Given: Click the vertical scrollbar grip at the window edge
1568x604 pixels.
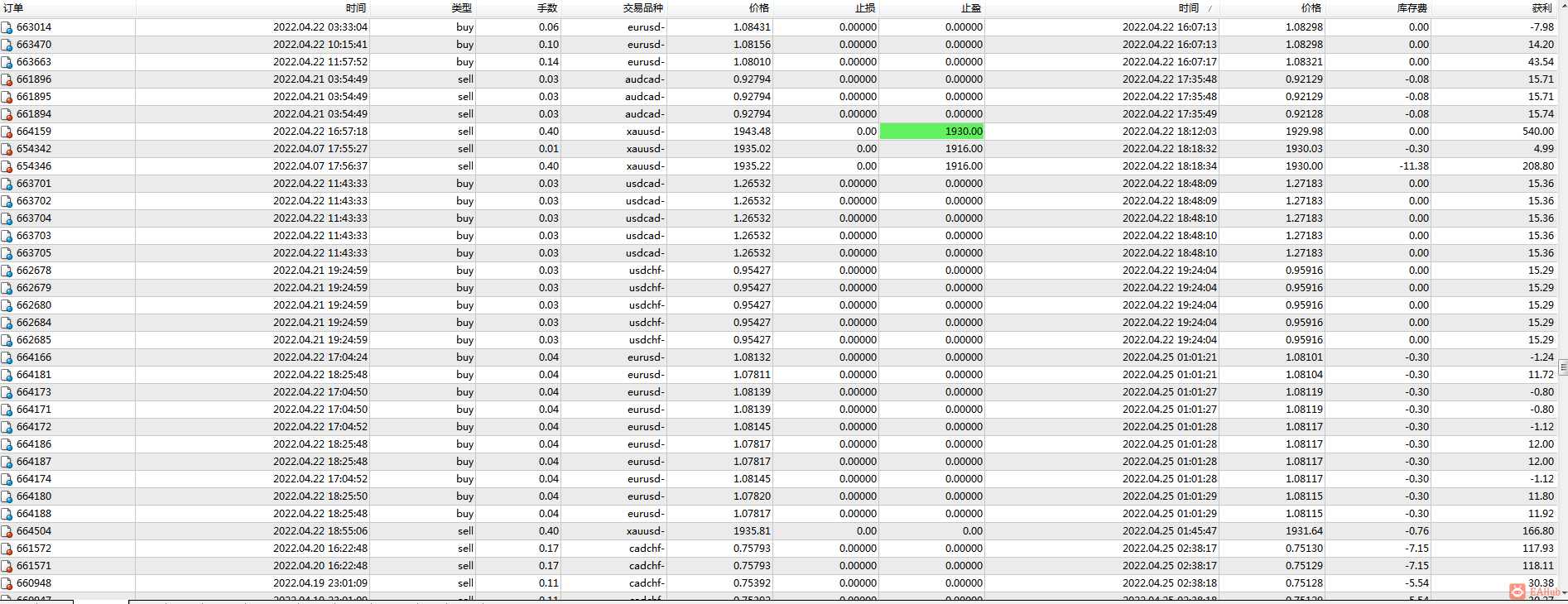Looking at the screenshot, I should (x=1563, y=367).
